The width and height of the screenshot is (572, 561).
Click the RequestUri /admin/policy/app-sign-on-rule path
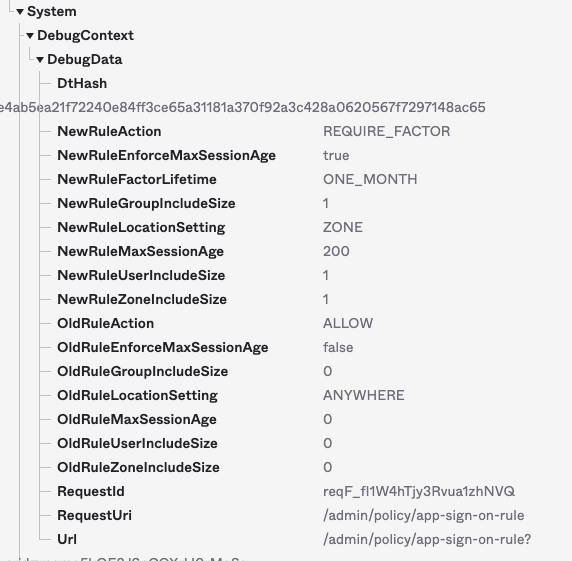click(424, 516)
